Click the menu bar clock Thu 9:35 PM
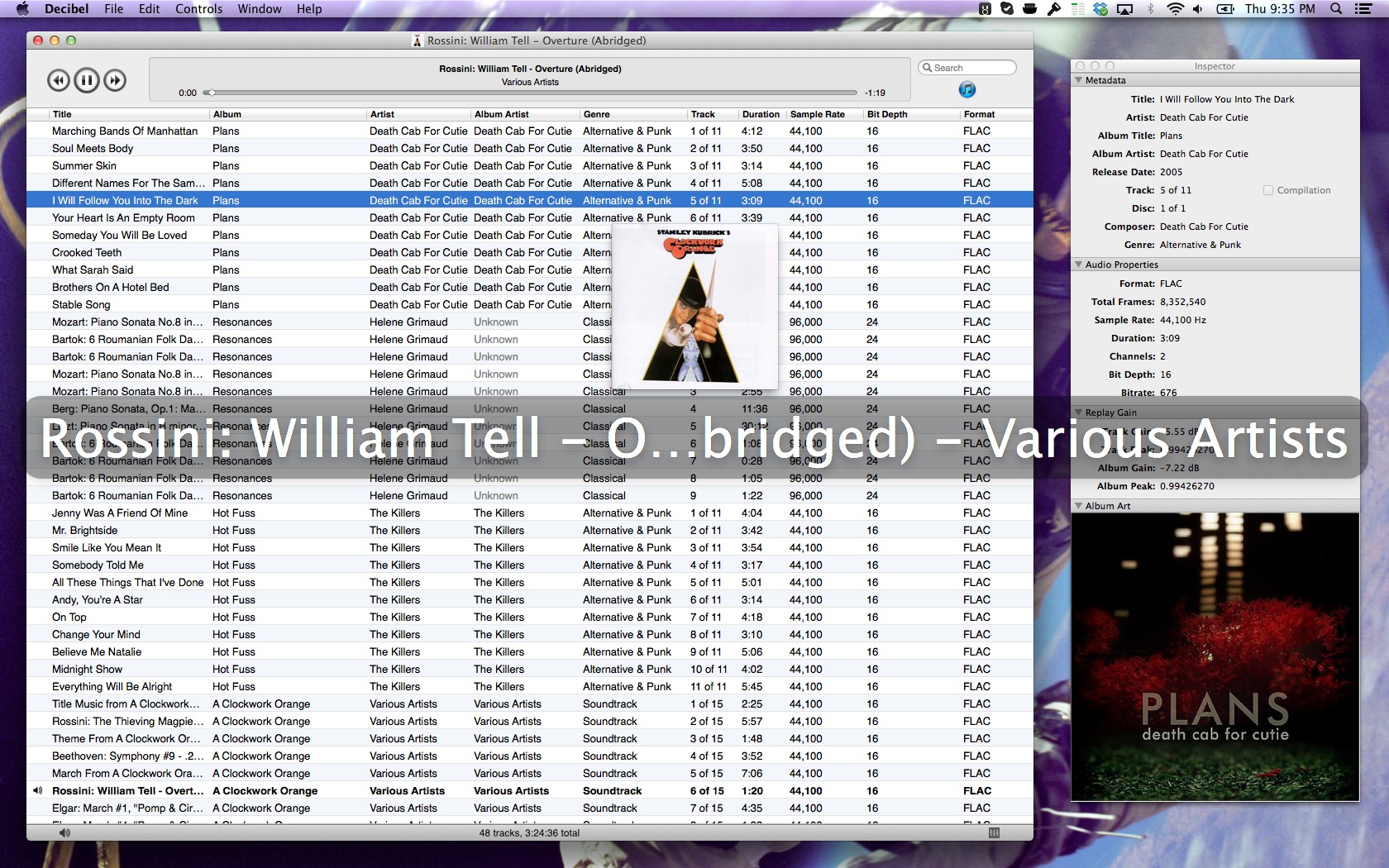The height and width of the screenshot is (868, 1389). tap(1280, 9)
